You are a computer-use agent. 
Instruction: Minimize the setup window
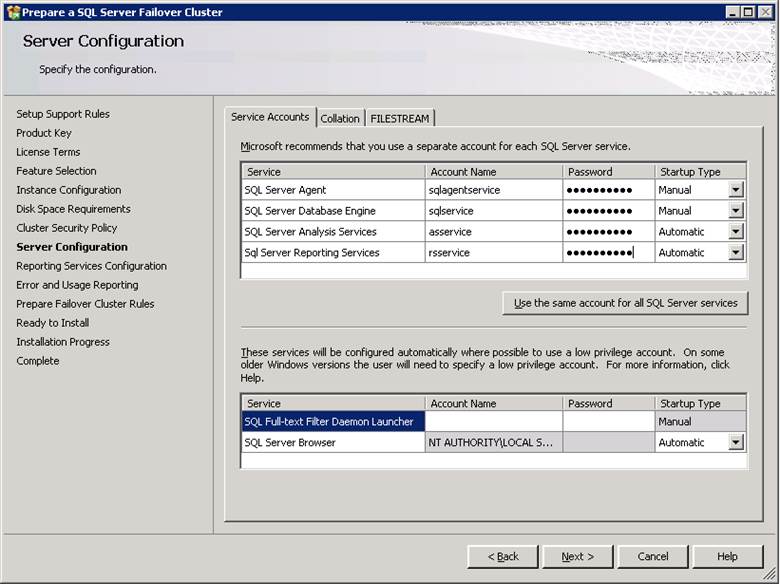[x=732, y=12]
